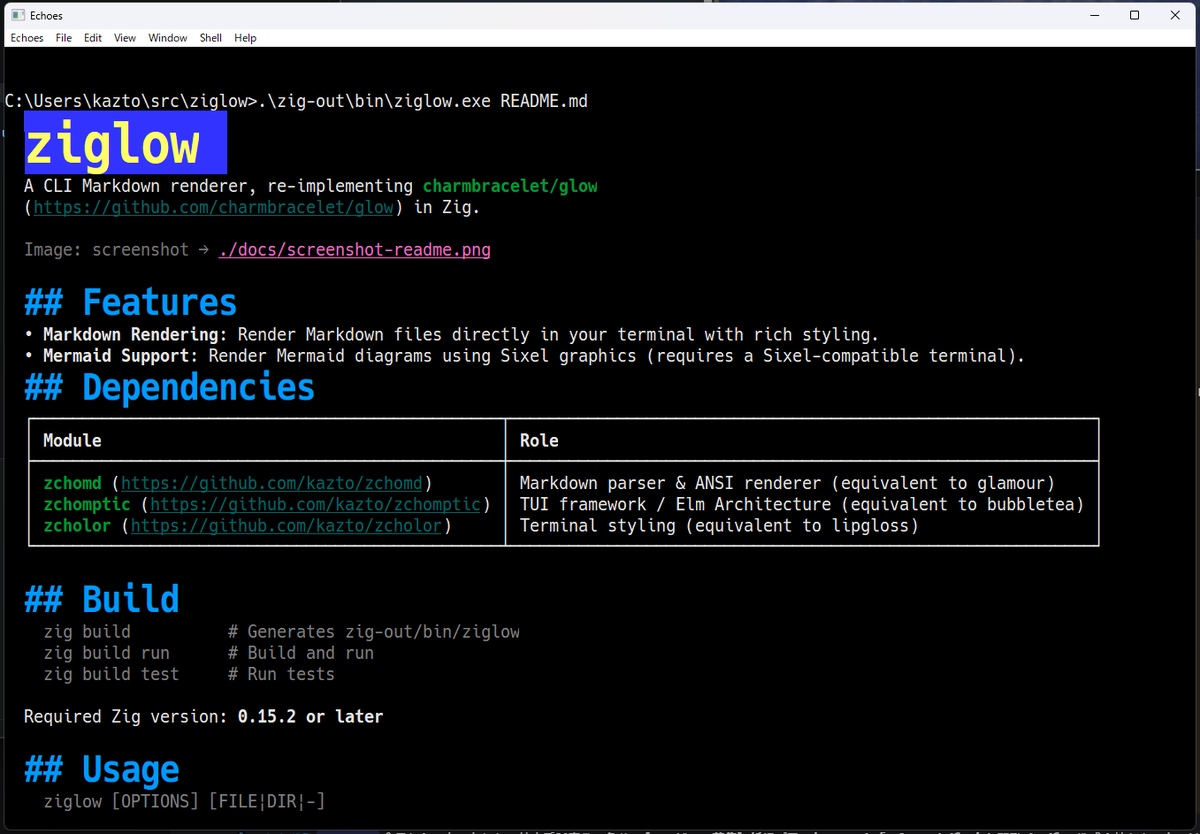Click the 'zig build run' command line
This screenshot has height=834, width=1200.
click(106, 653)
